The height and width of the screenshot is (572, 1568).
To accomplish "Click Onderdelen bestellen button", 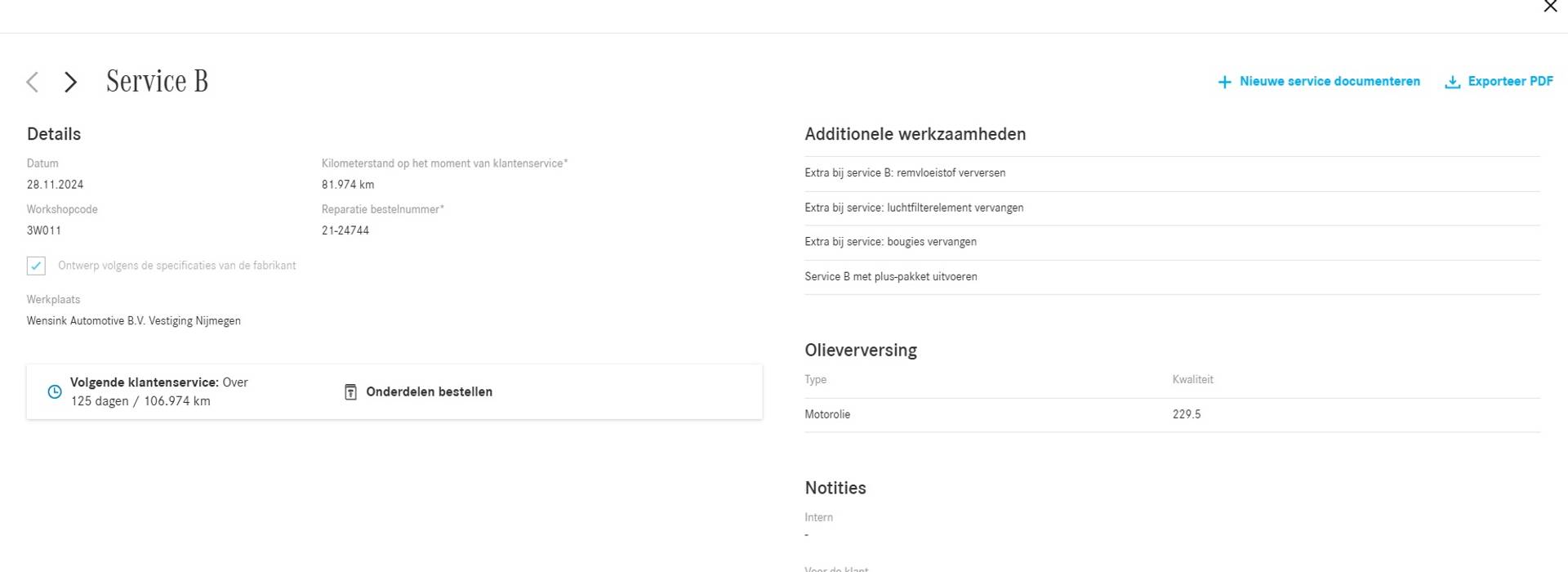I will [429, 392].
